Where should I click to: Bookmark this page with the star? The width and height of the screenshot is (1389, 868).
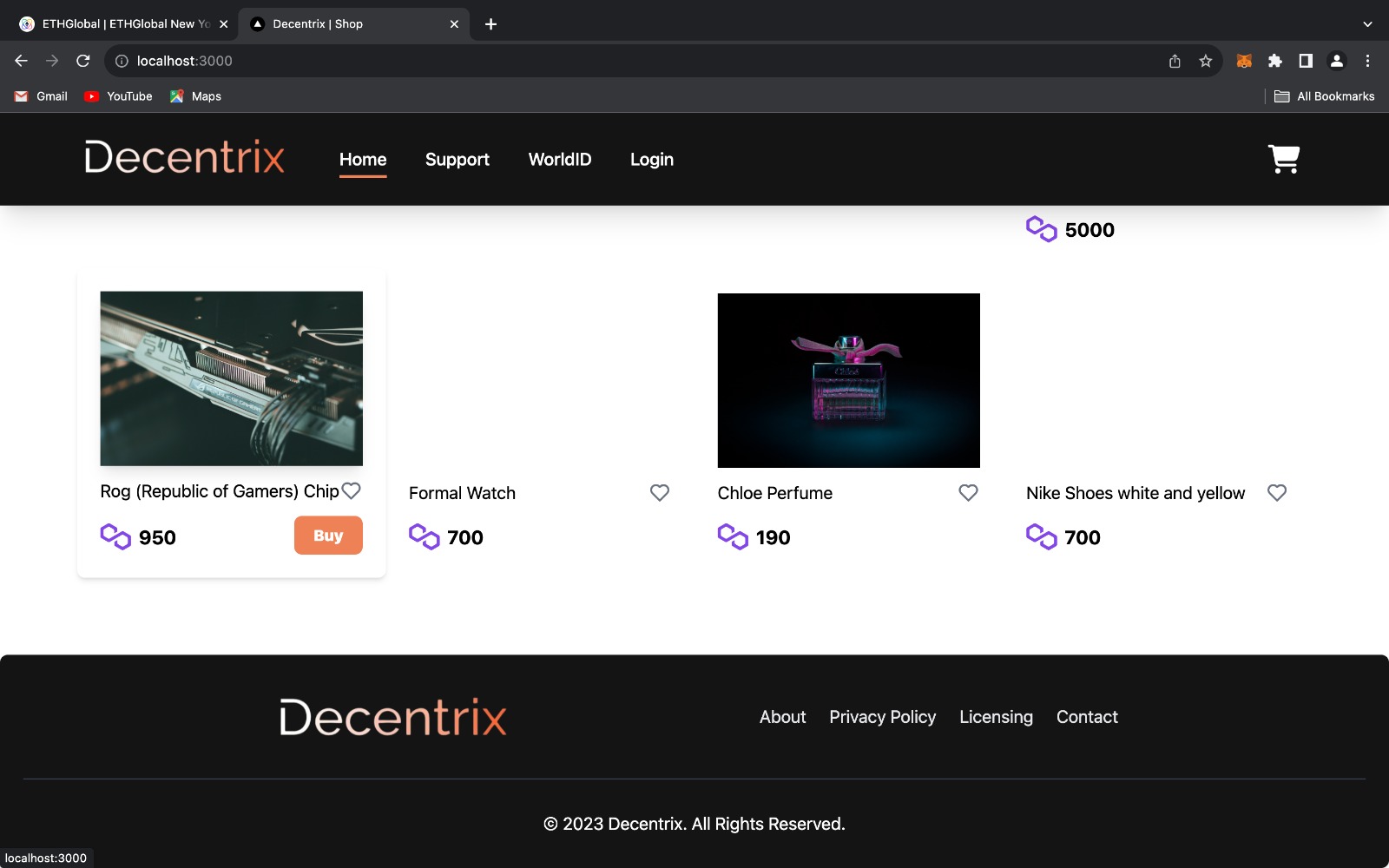(x=1206, y=61)
